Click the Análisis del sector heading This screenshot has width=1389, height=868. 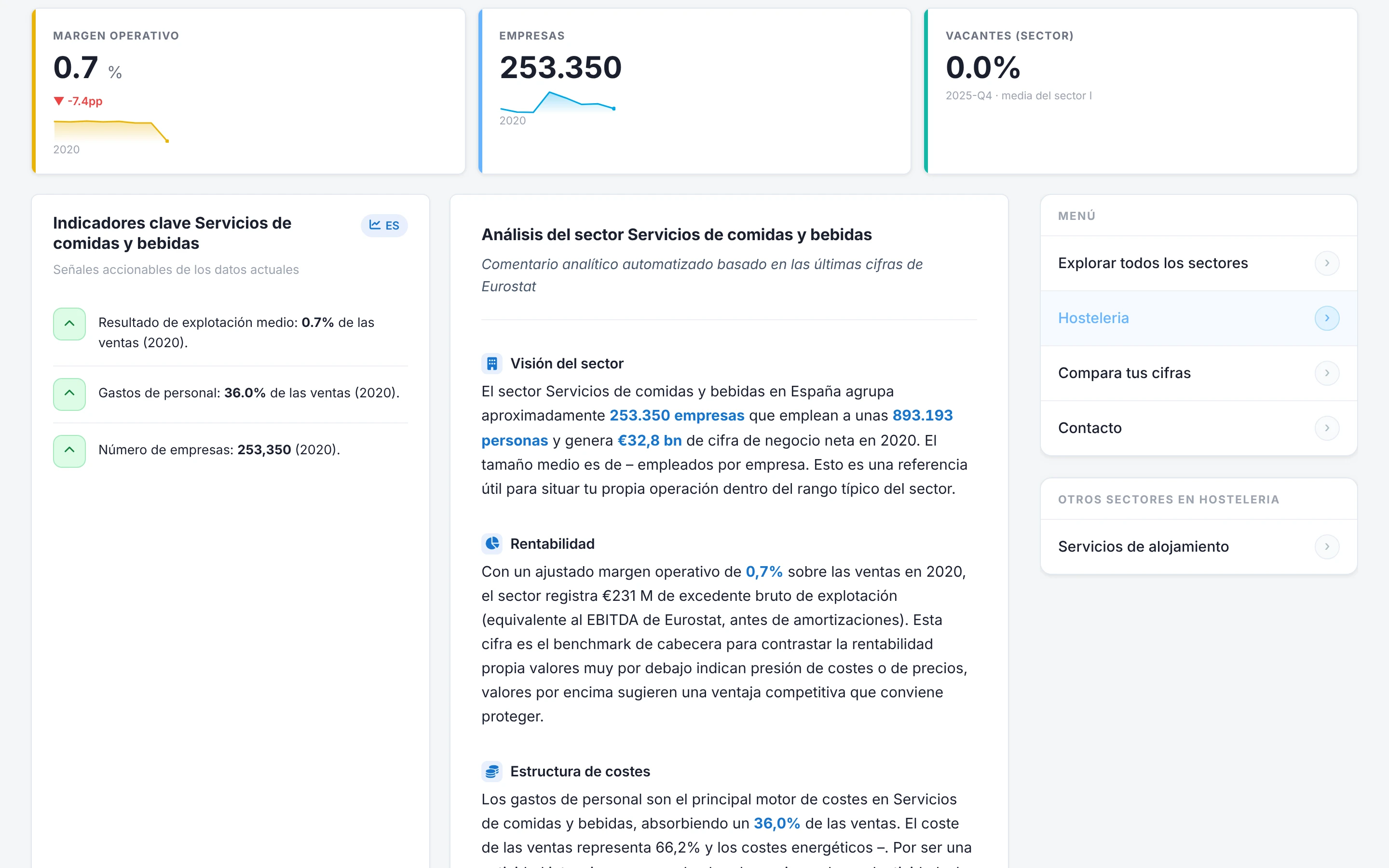[x=676, y=235]
